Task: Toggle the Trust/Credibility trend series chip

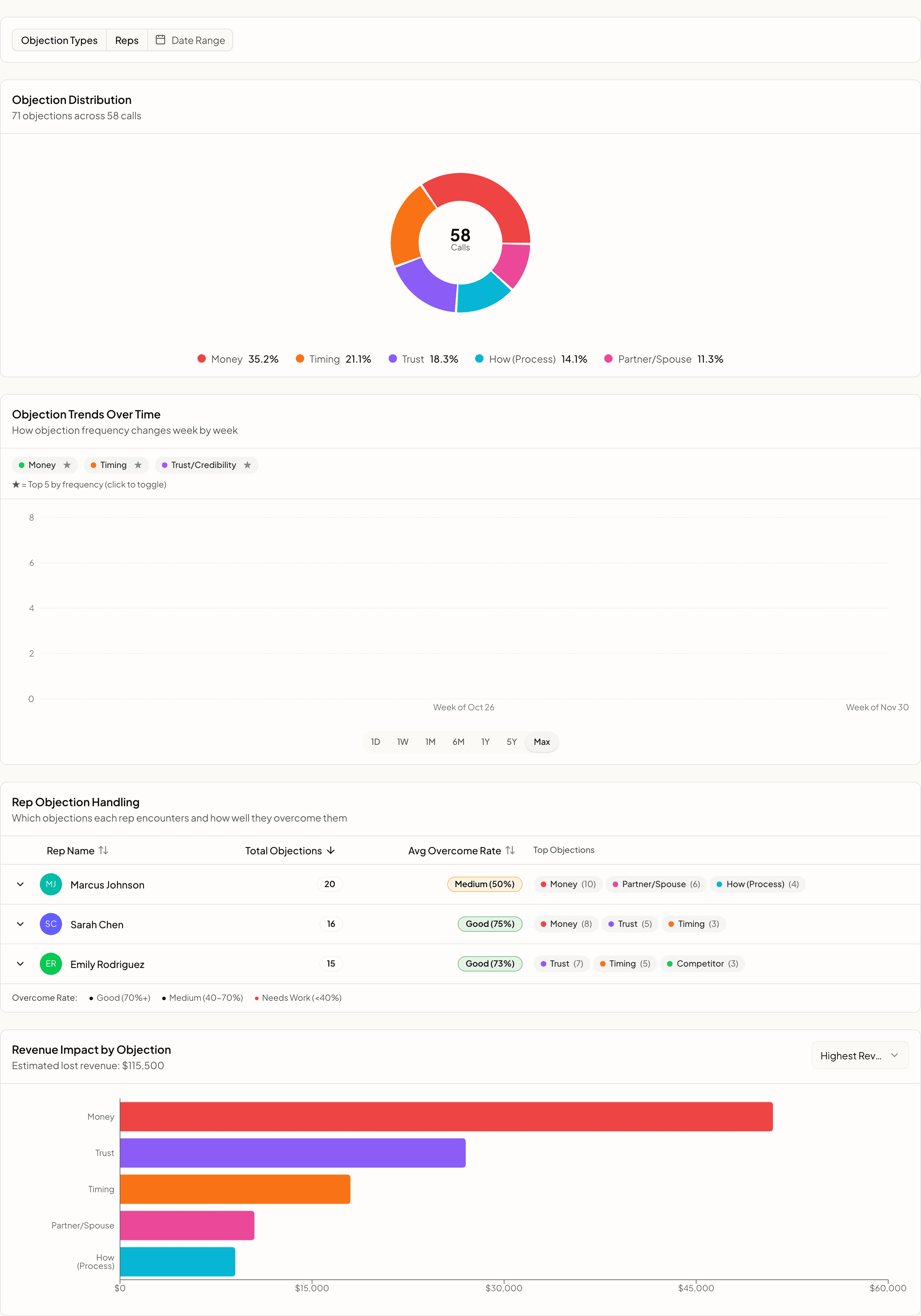Action: click(x=207, y=465)
